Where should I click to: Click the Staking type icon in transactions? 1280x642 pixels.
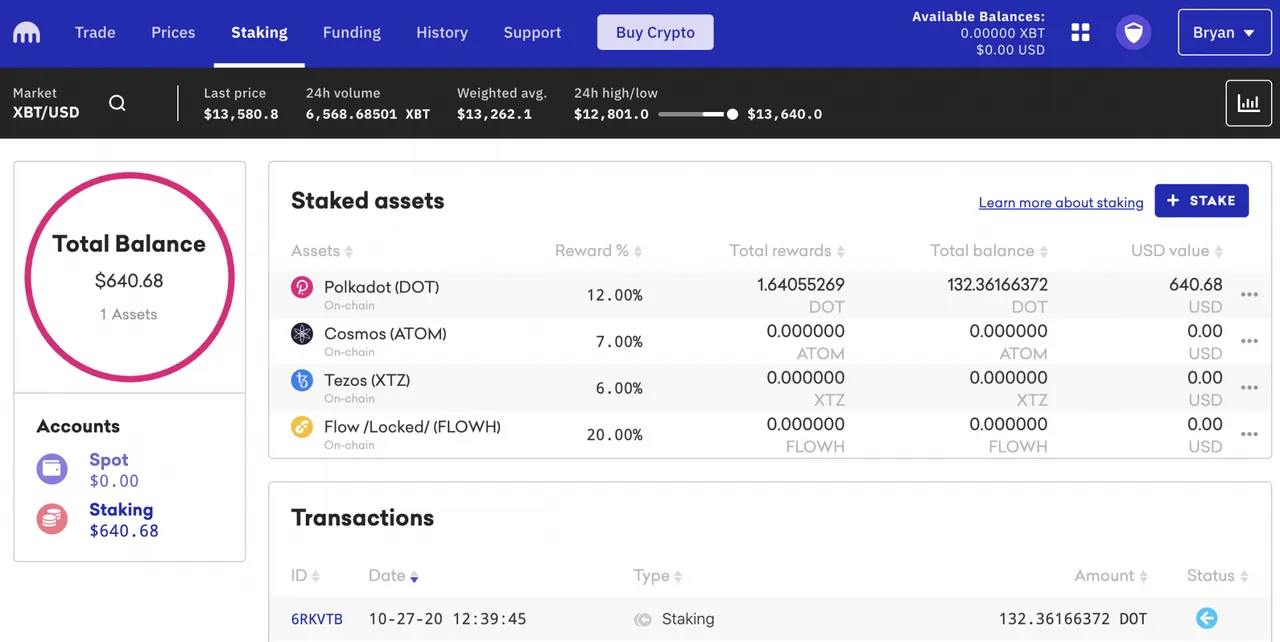tap(642, 620)
